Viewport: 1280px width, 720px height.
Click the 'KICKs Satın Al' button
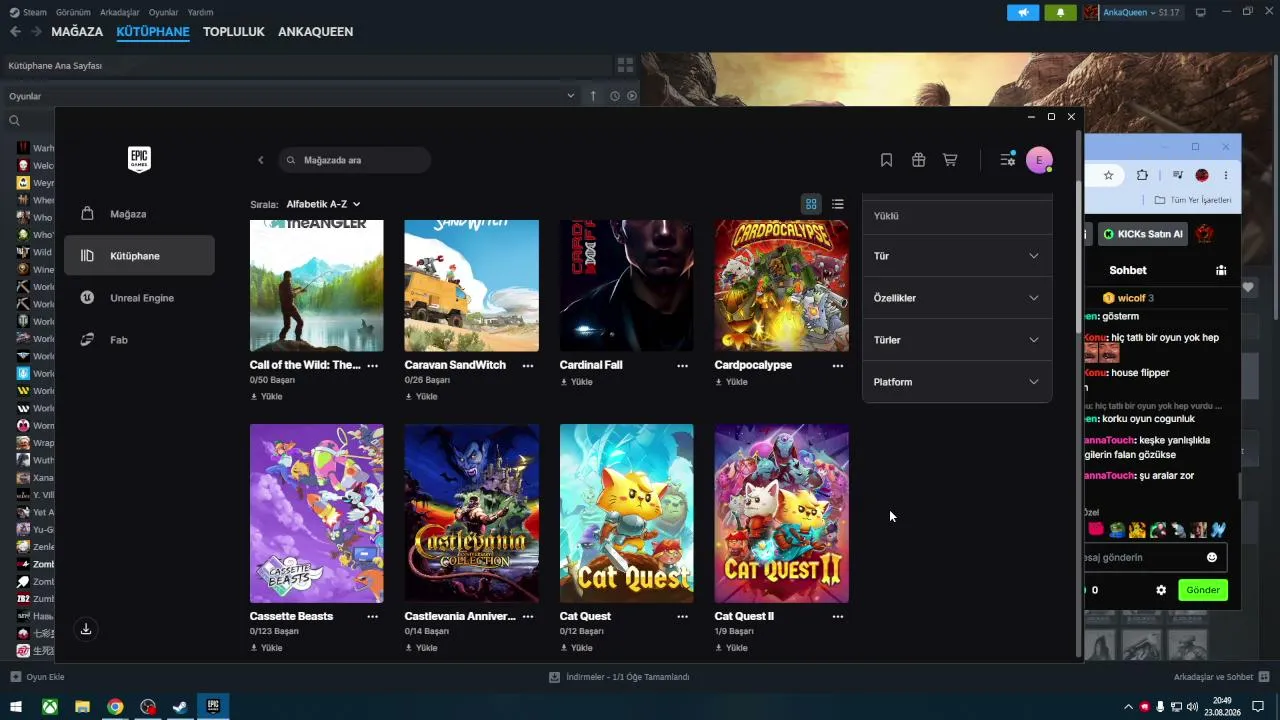coord(1143,234)
